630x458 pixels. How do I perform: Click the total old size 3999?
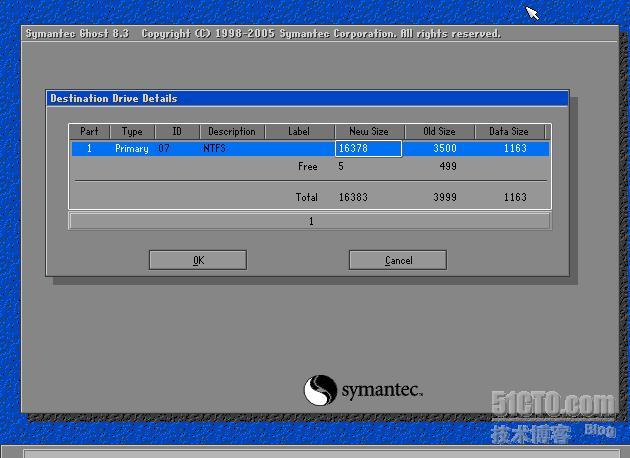[445, 197]
